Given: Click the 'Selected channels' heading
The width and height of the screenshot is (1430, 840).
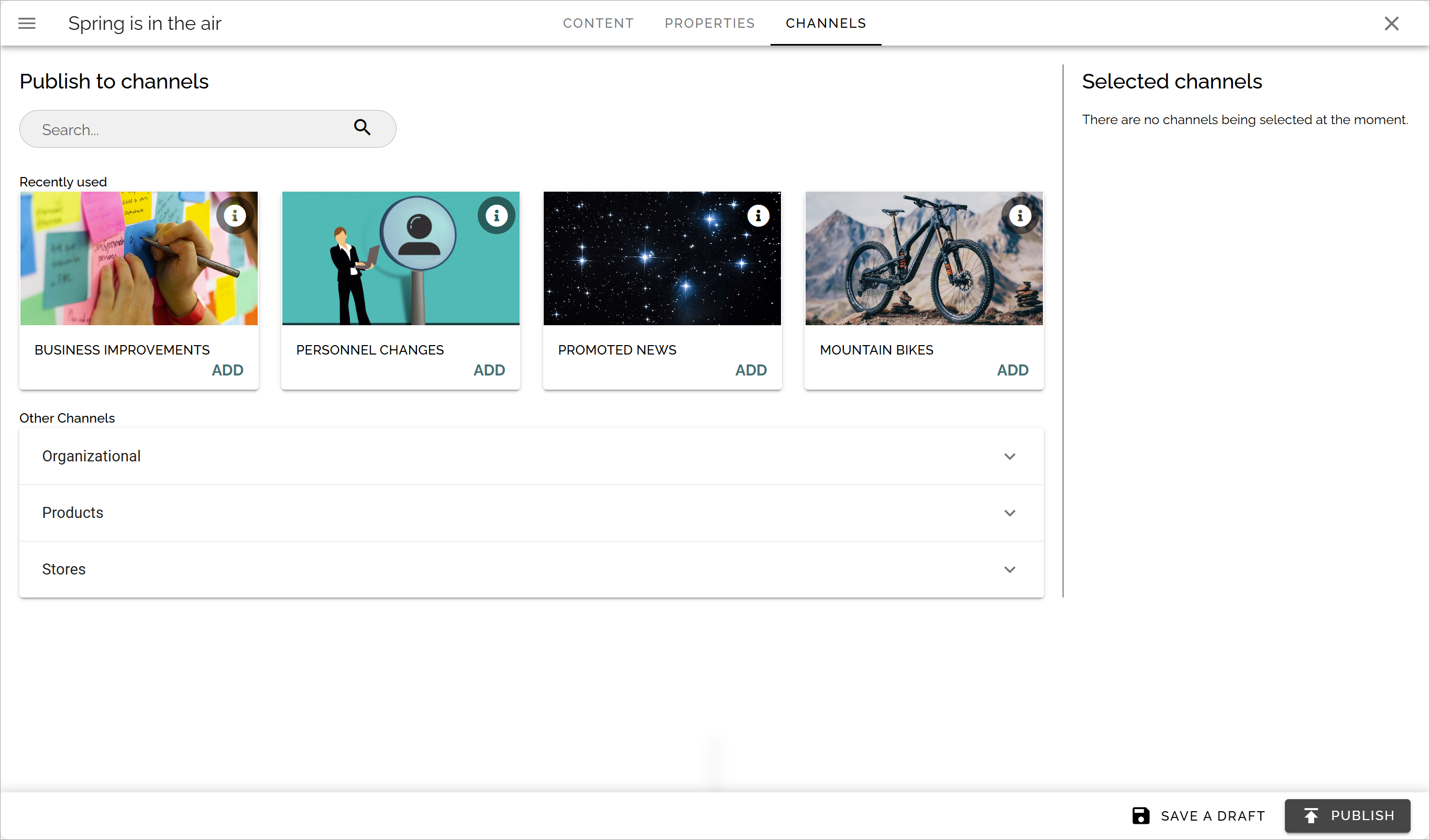Looking at the screenshot, I should [1171, 81].
